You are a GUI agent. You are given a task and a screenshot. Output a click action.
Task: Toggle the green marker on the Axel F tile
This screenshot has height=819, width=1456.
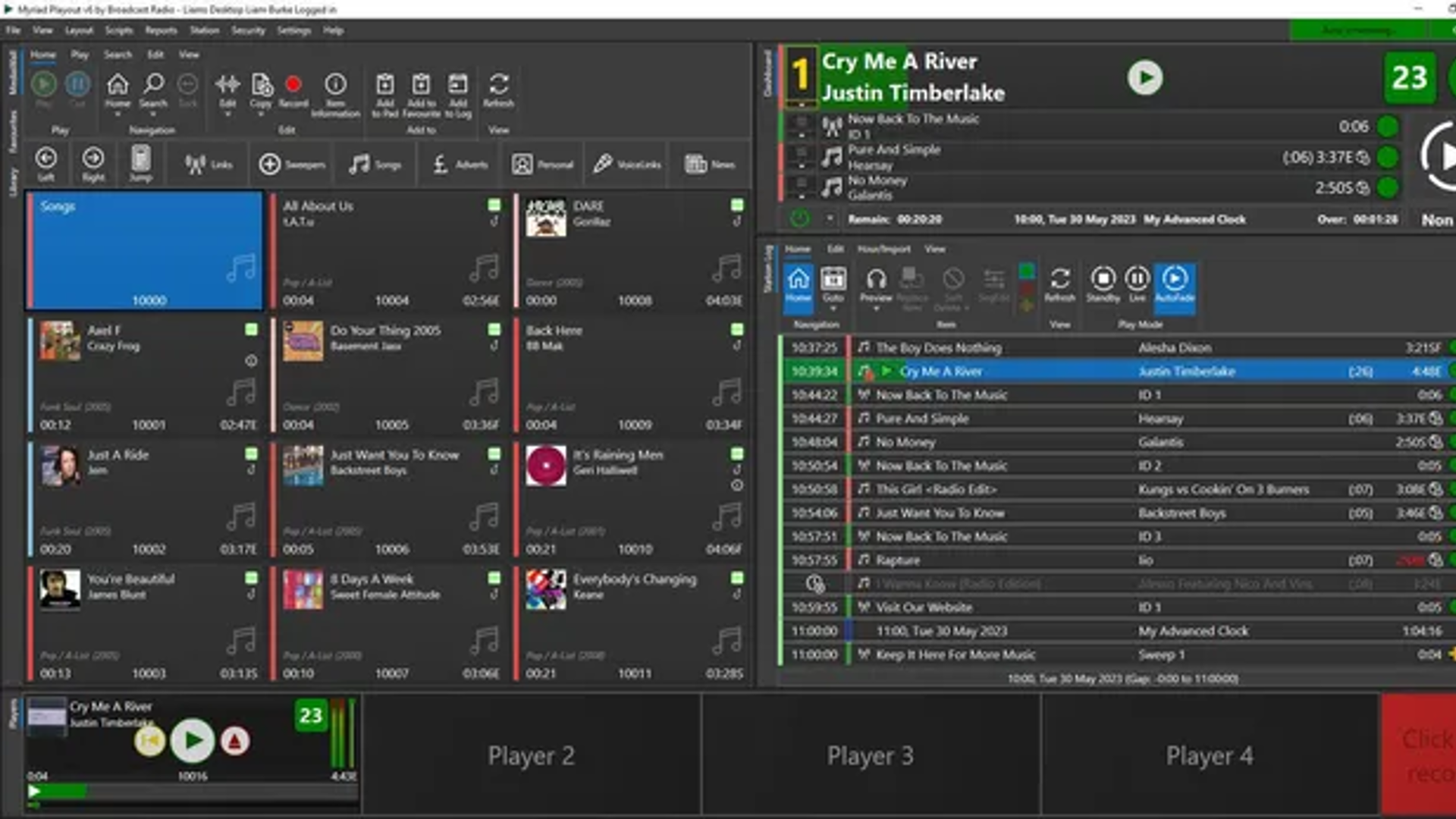point(251,329)
